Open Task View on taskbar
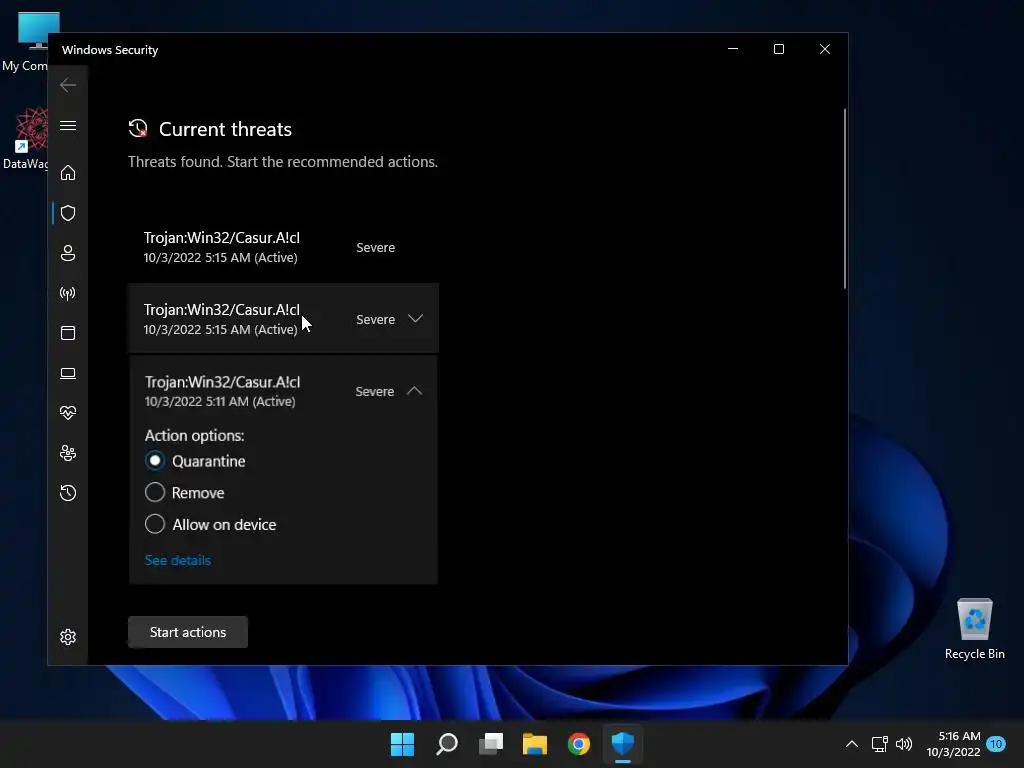Image resolution: width=1024 pixels, height=768 pixels. point(491,744)
